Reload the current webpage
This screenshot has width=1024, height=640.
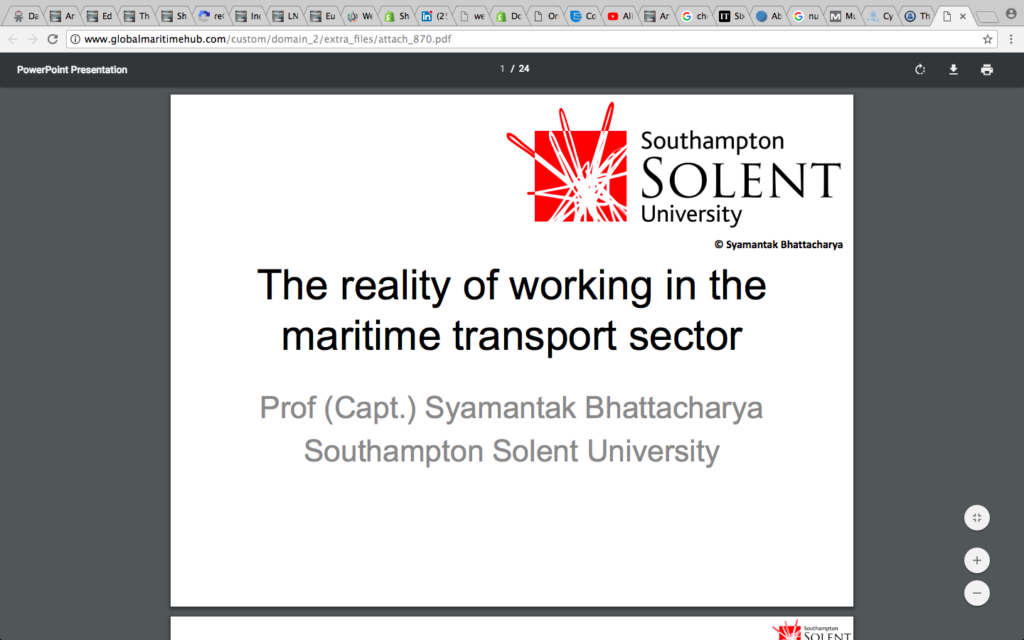pyautogui.click(x=52, y=39)
